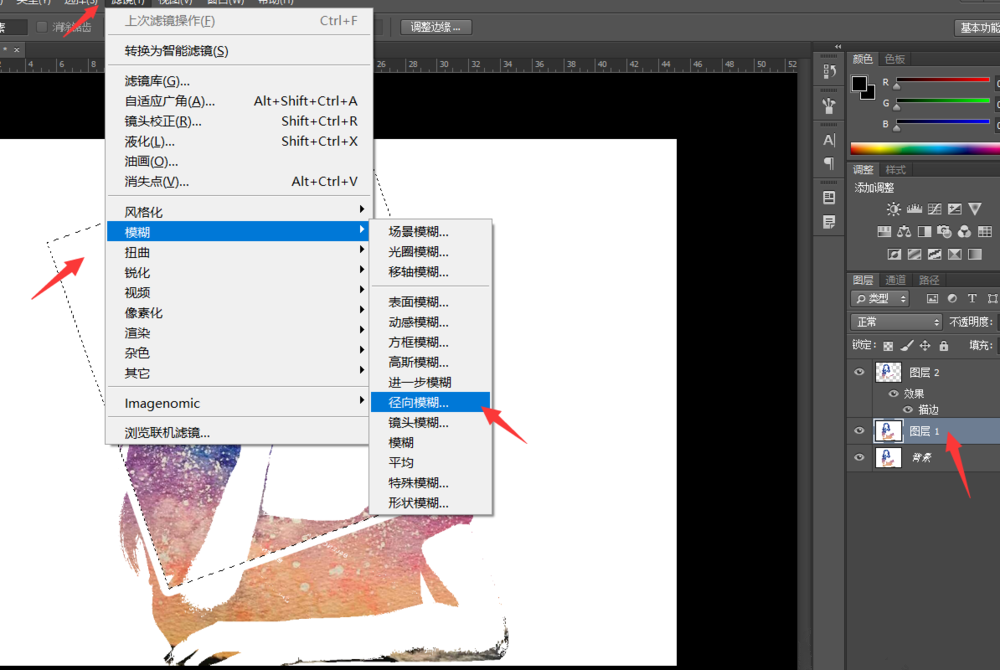Add a Color Balance adjustment
The height and width of the screenshot is (670, 1000).
[x=904, y=232]
